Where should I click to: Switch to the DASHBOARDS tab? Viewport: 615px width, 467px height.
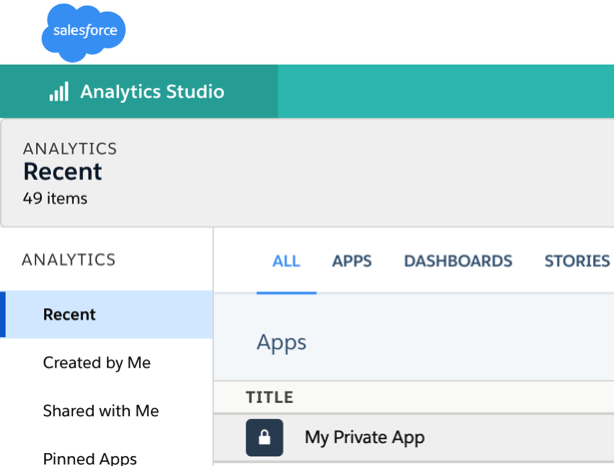(x=458, y=261)
